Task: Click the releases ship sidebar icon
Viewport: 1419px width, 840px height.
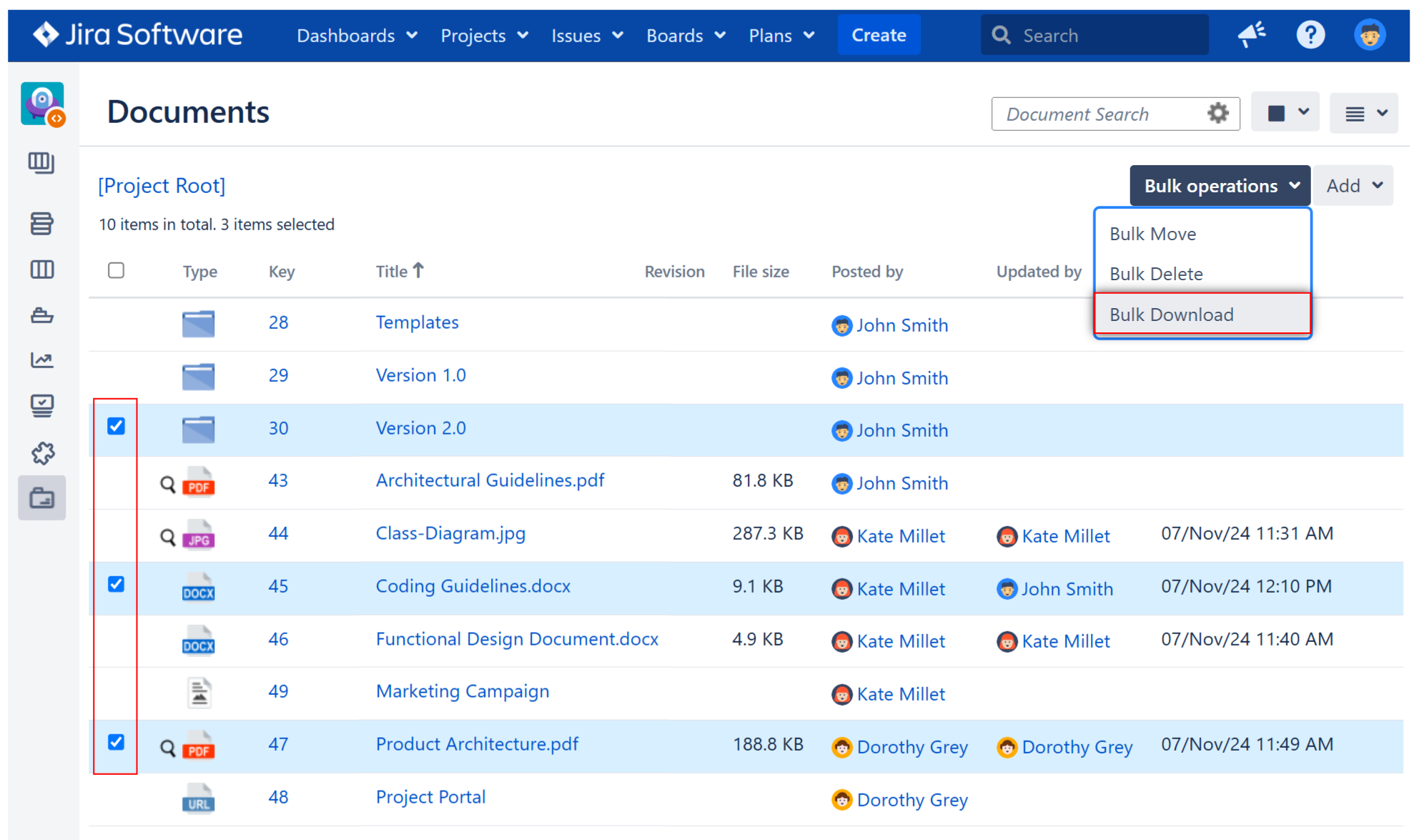Action: click(x=42, y=315)
